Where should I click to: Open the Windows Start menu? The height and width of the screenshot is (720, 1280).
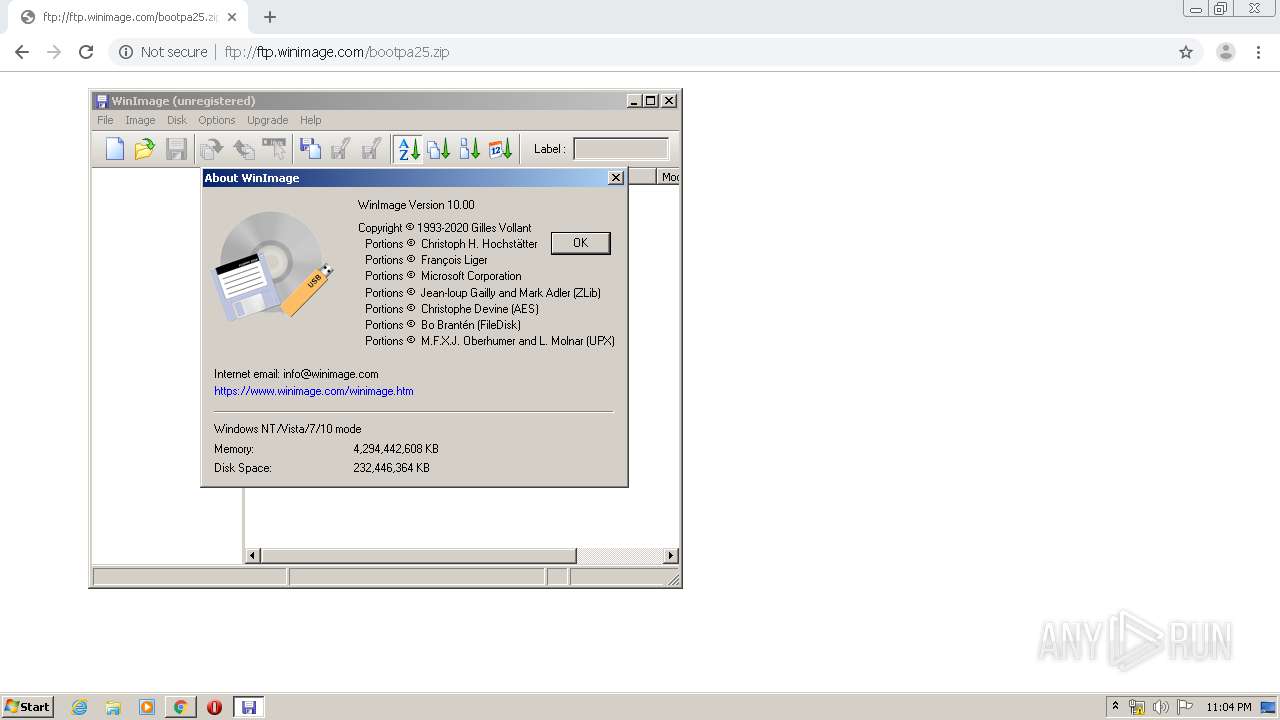tap(28, 706)
